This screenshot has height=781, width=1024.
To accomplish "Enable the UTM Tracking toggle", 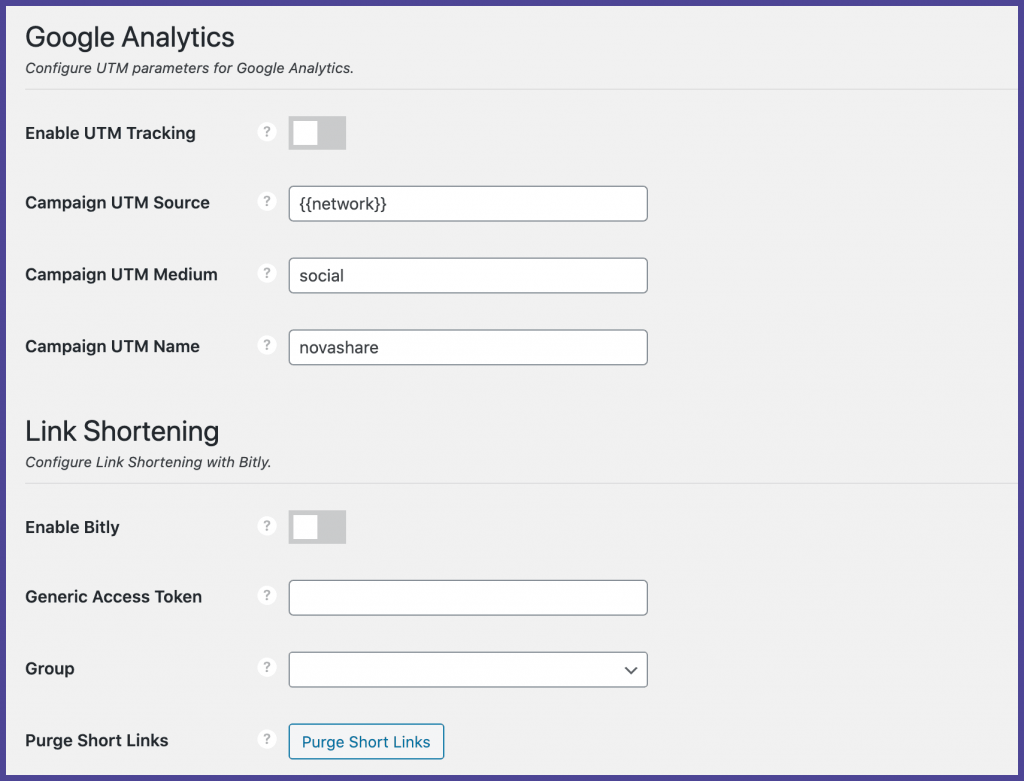I will point(317,133).
